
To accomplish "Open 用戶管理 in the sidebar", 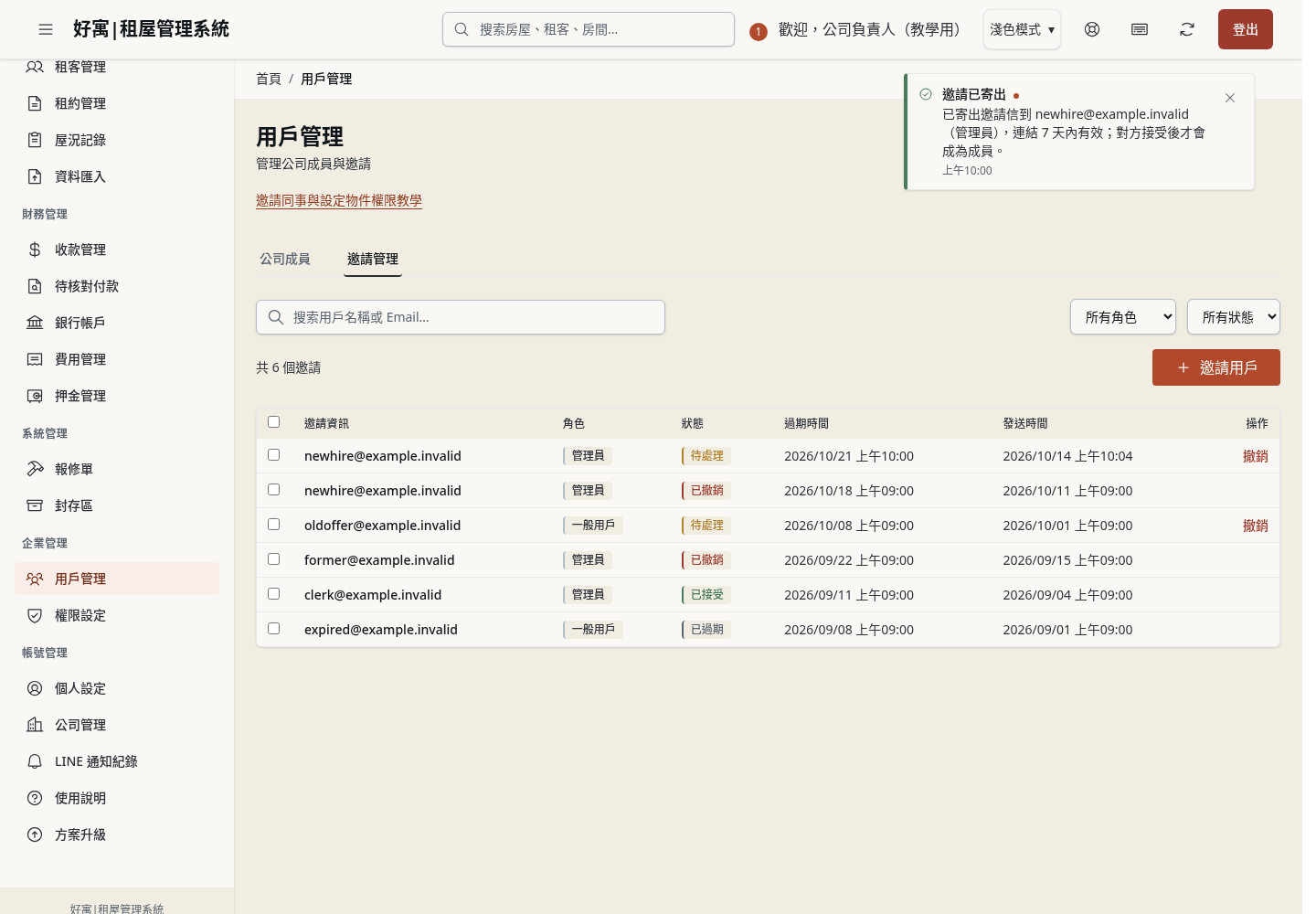I will [117, 579].
